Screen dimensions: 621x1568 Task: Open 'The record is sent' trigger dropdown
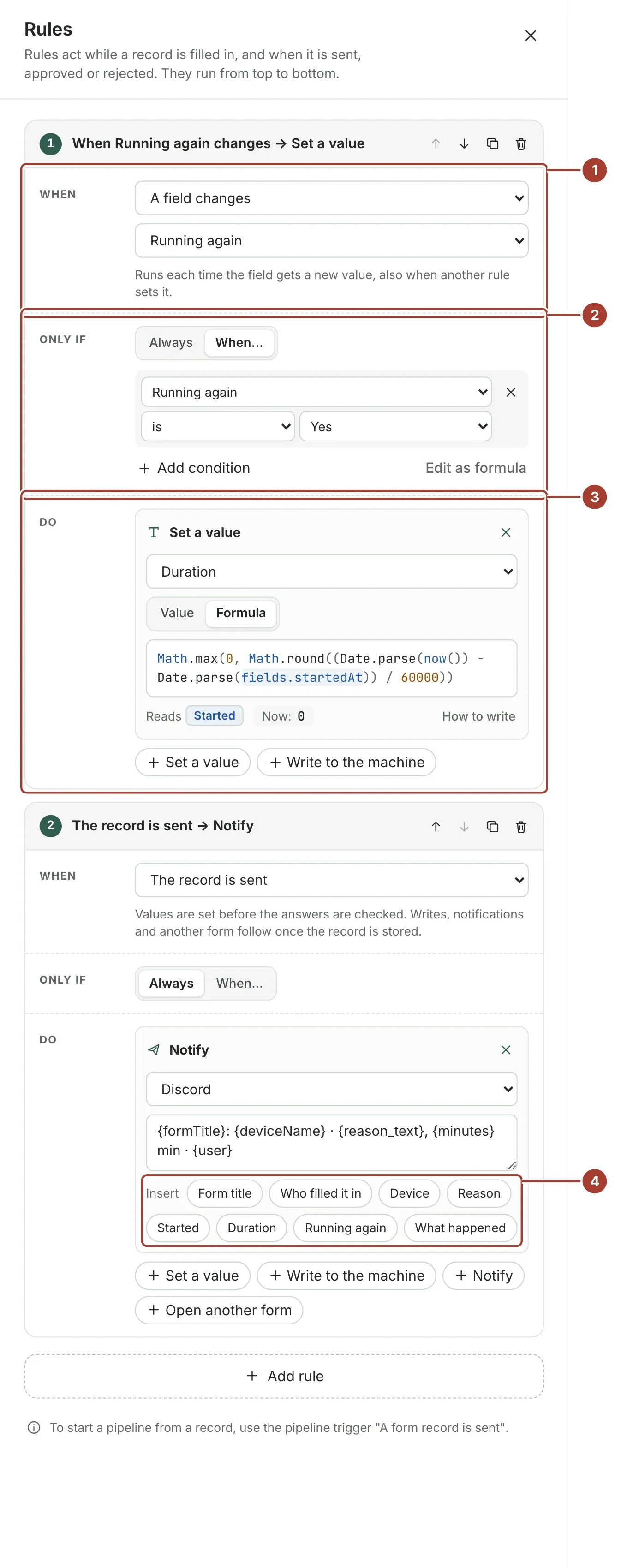tap(331, 880)
